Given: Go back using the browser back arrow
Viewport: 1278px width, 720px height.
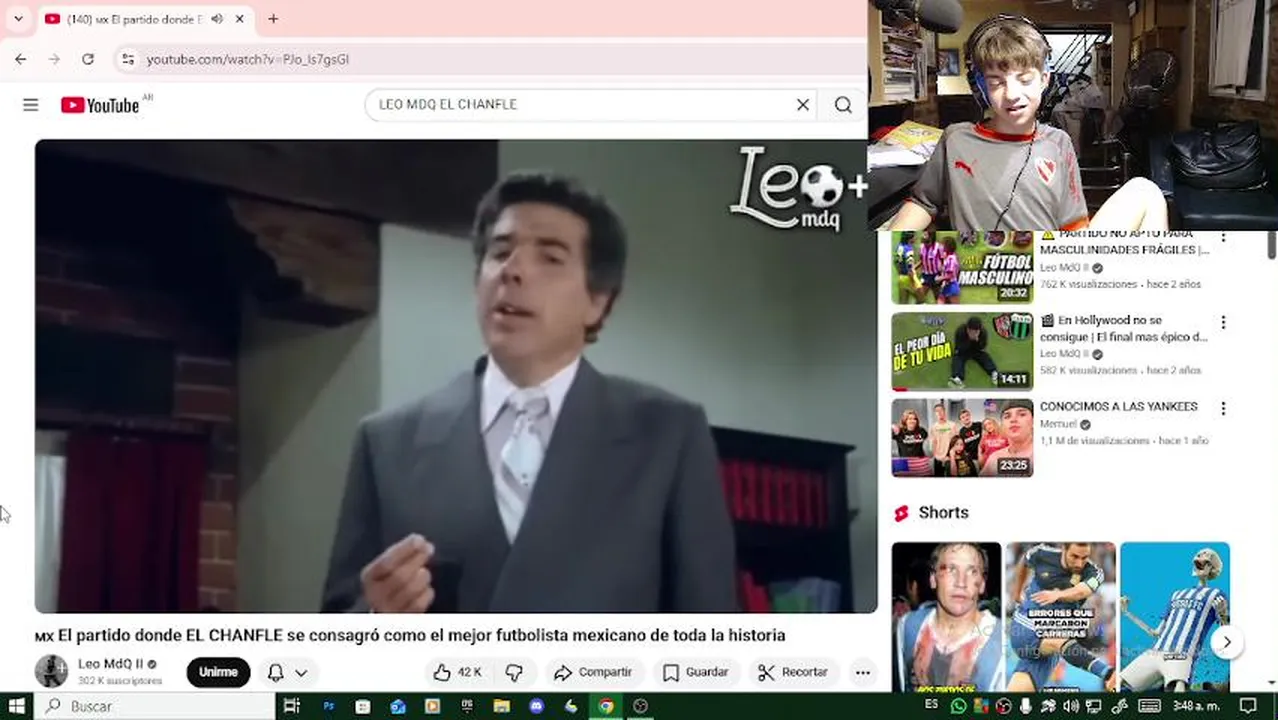Looking at the screenshot, I should [20, 59].
